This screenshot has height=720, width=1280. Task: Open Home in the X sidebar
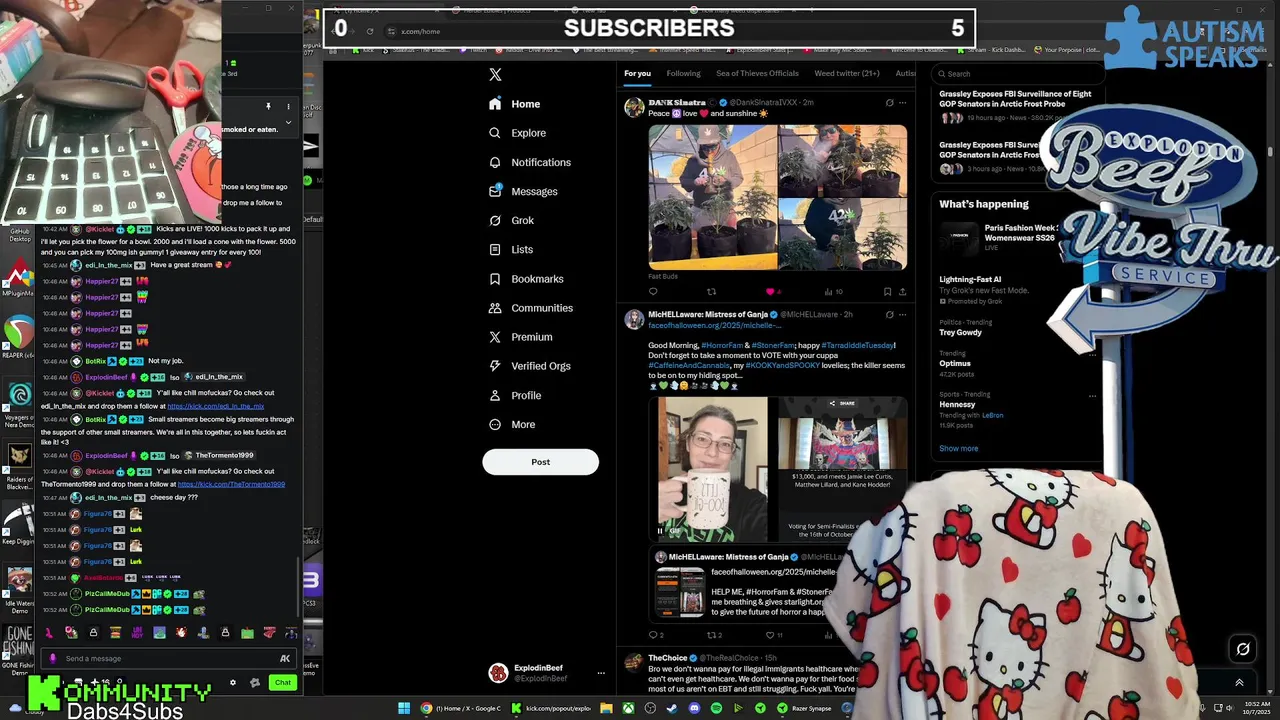515,104
